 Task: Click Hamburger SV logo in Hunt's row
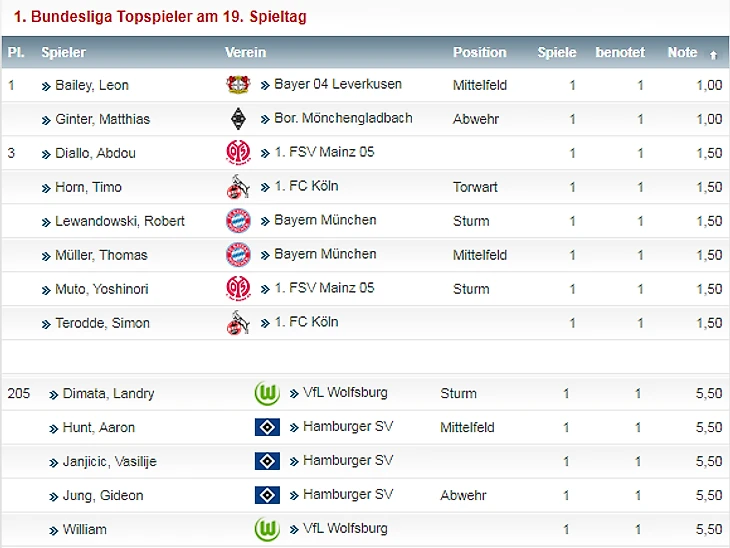267,427
